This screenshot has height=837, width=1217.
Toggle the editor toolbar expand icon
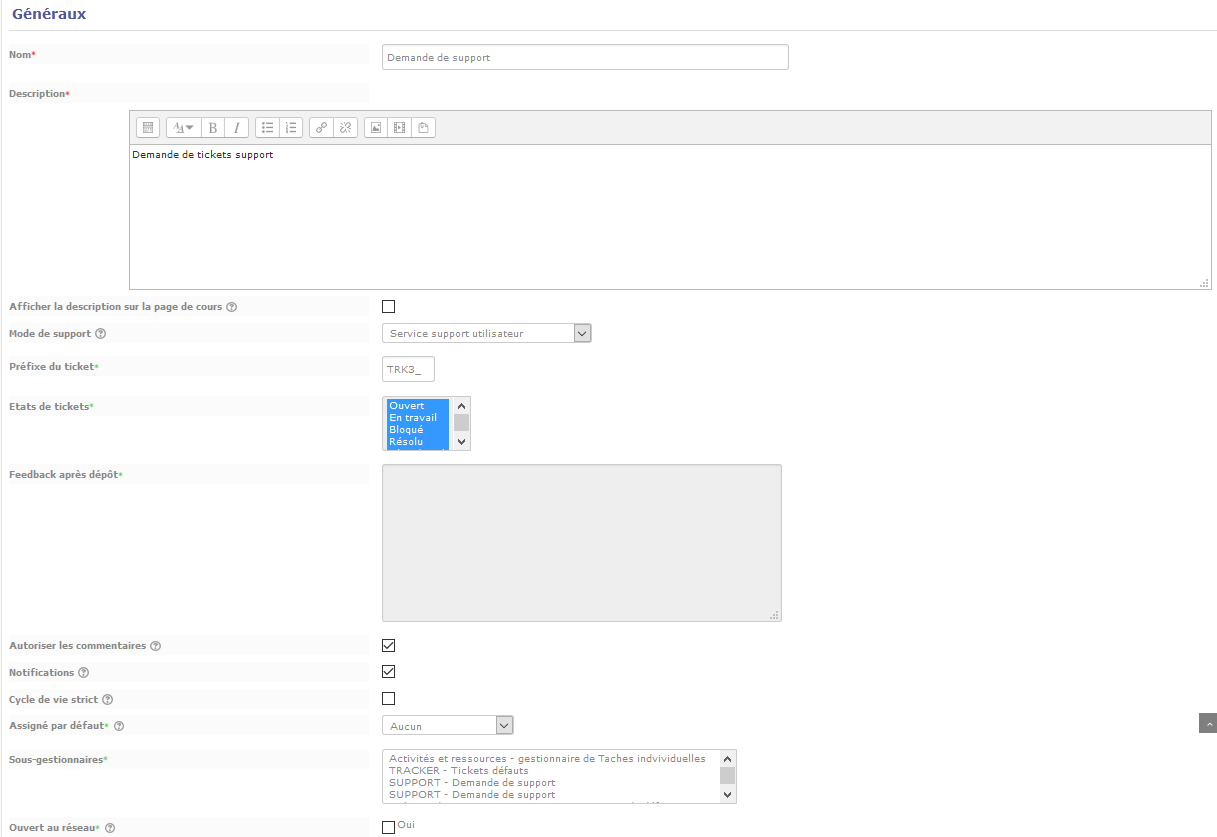148,128
